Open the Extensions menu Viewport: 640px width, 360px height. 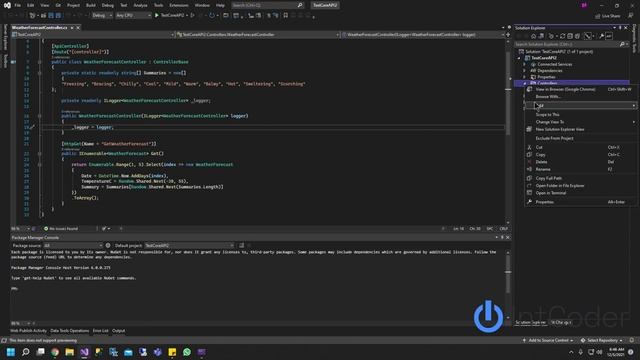179,5
